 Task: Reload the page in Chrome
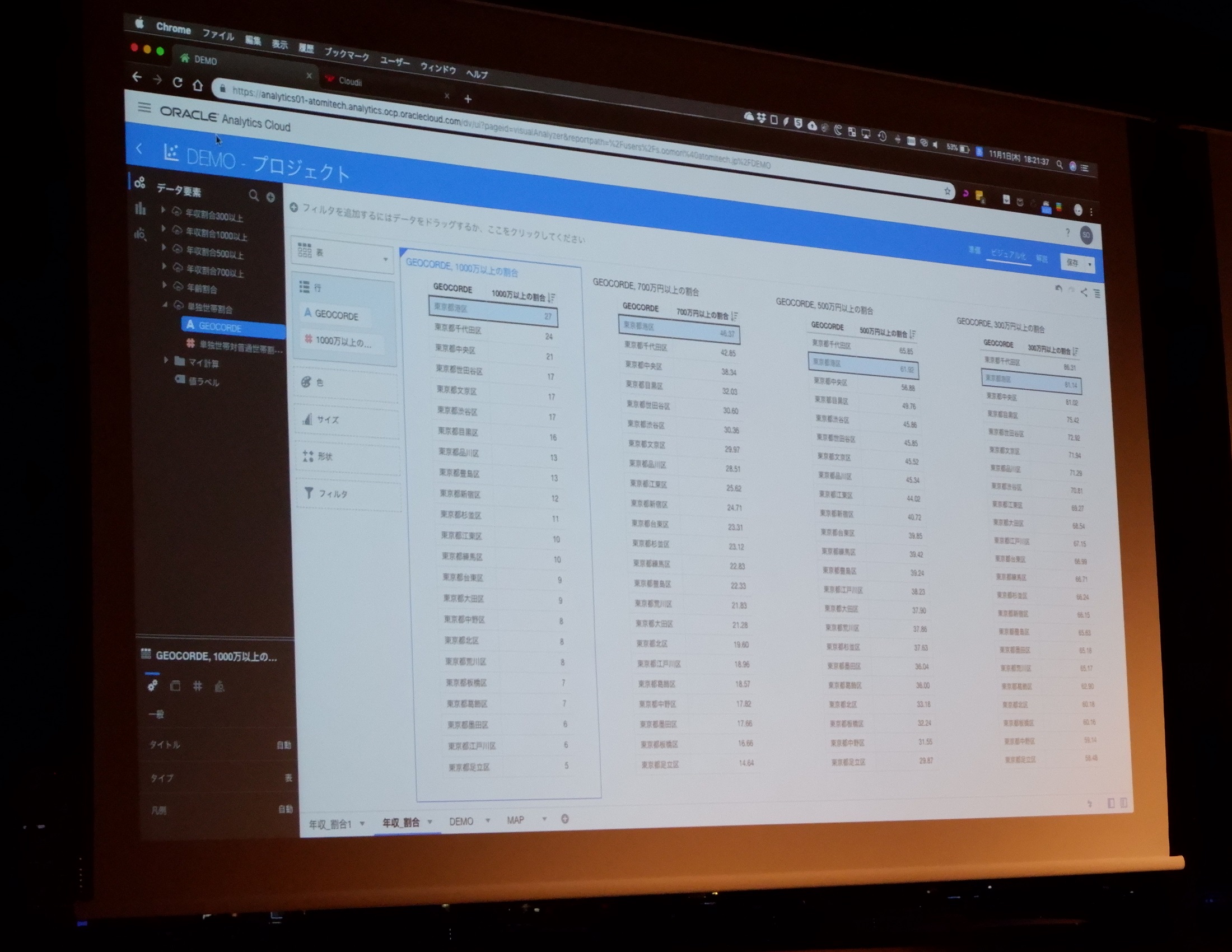(177, 82)
